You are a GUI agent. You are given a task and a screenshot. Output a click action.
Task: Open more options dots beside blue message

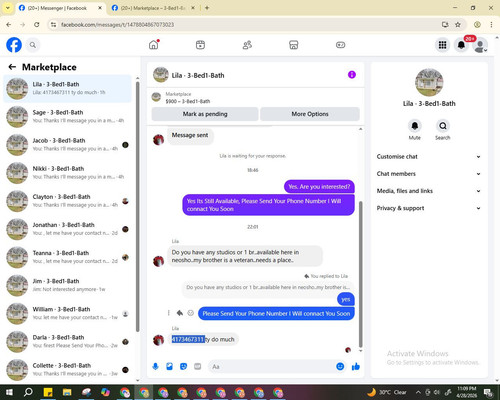(x=169, y=313)
